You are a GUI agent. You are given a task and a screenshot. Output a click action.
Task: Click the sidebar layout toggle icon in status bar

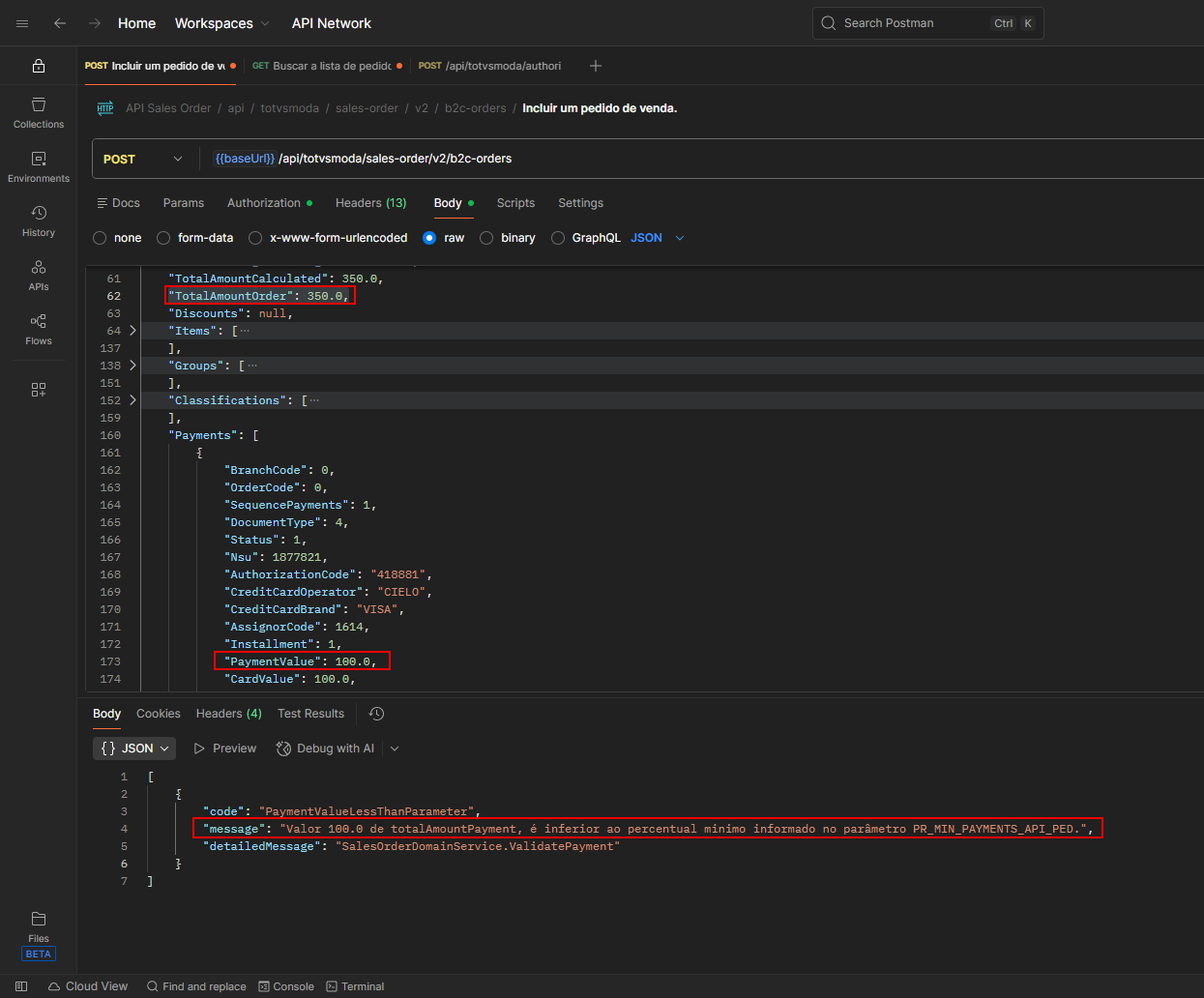click(21, 986)
